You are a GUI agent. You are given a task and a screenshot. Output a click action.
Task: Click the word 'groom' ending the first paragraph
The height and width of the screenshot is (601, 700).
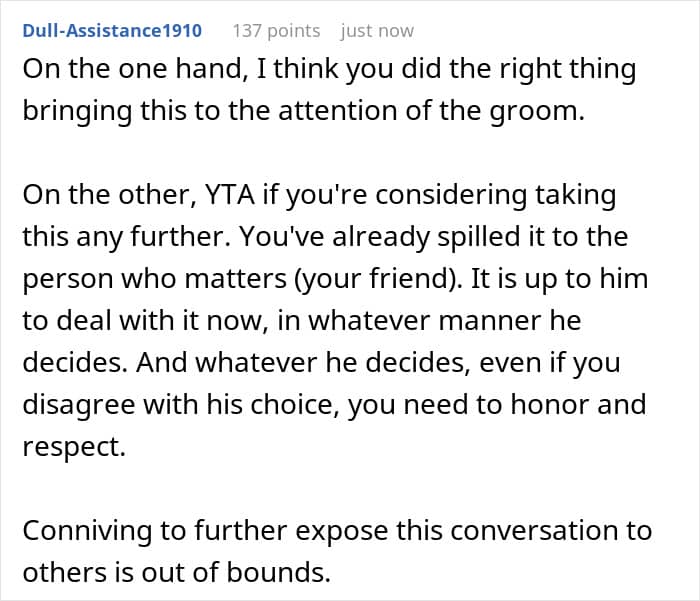(x=534, y=112)
